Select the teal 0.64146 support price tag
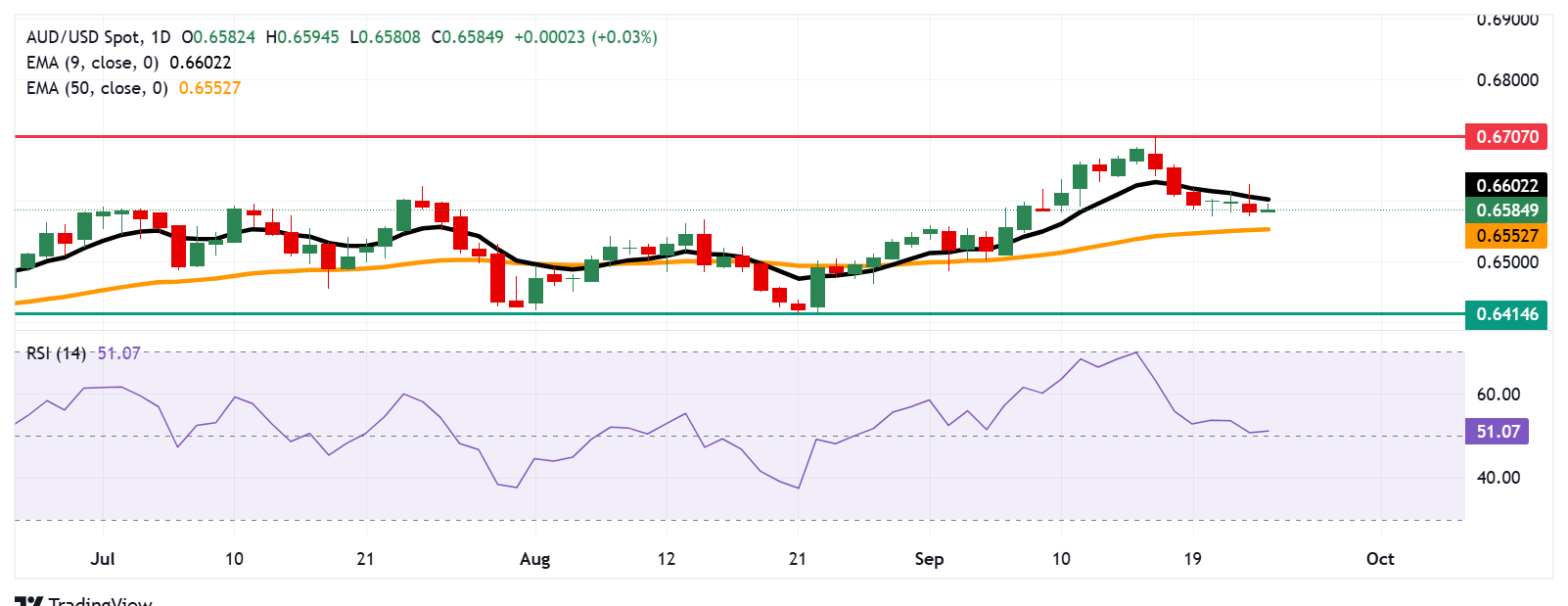 [1506, 314]
